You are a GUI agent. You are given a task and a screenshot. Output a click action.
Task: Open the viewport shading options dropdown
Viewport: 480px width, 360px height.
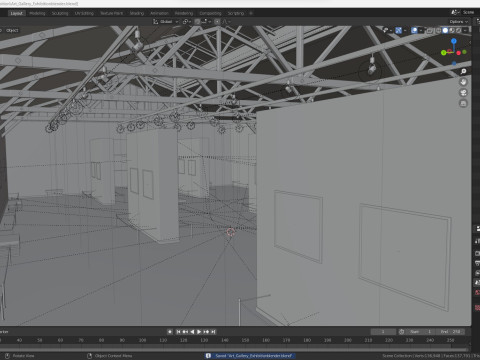click(465, 30)
